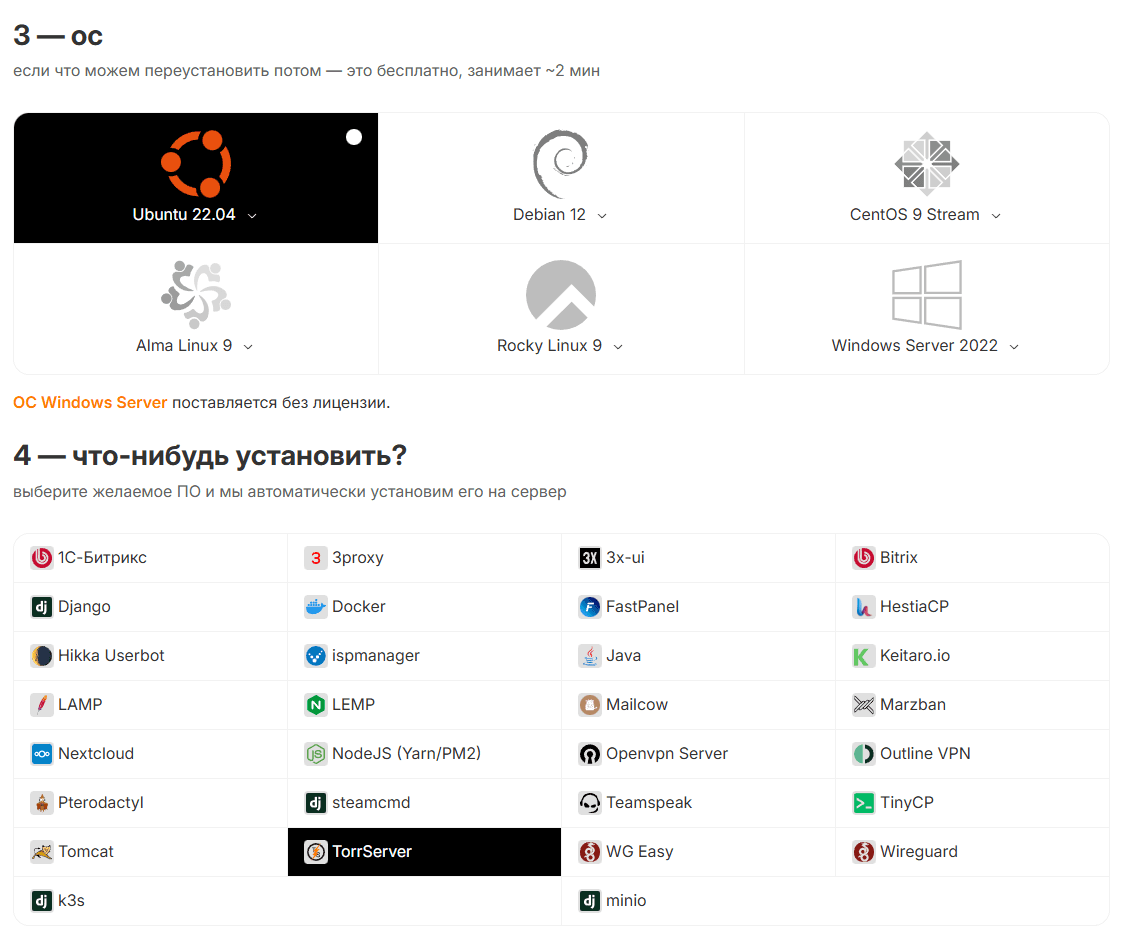Toggle the selected Ubuntu radio dot
Image resolution: width=1134 pixels, height=948 pixels.
[354, 137]
